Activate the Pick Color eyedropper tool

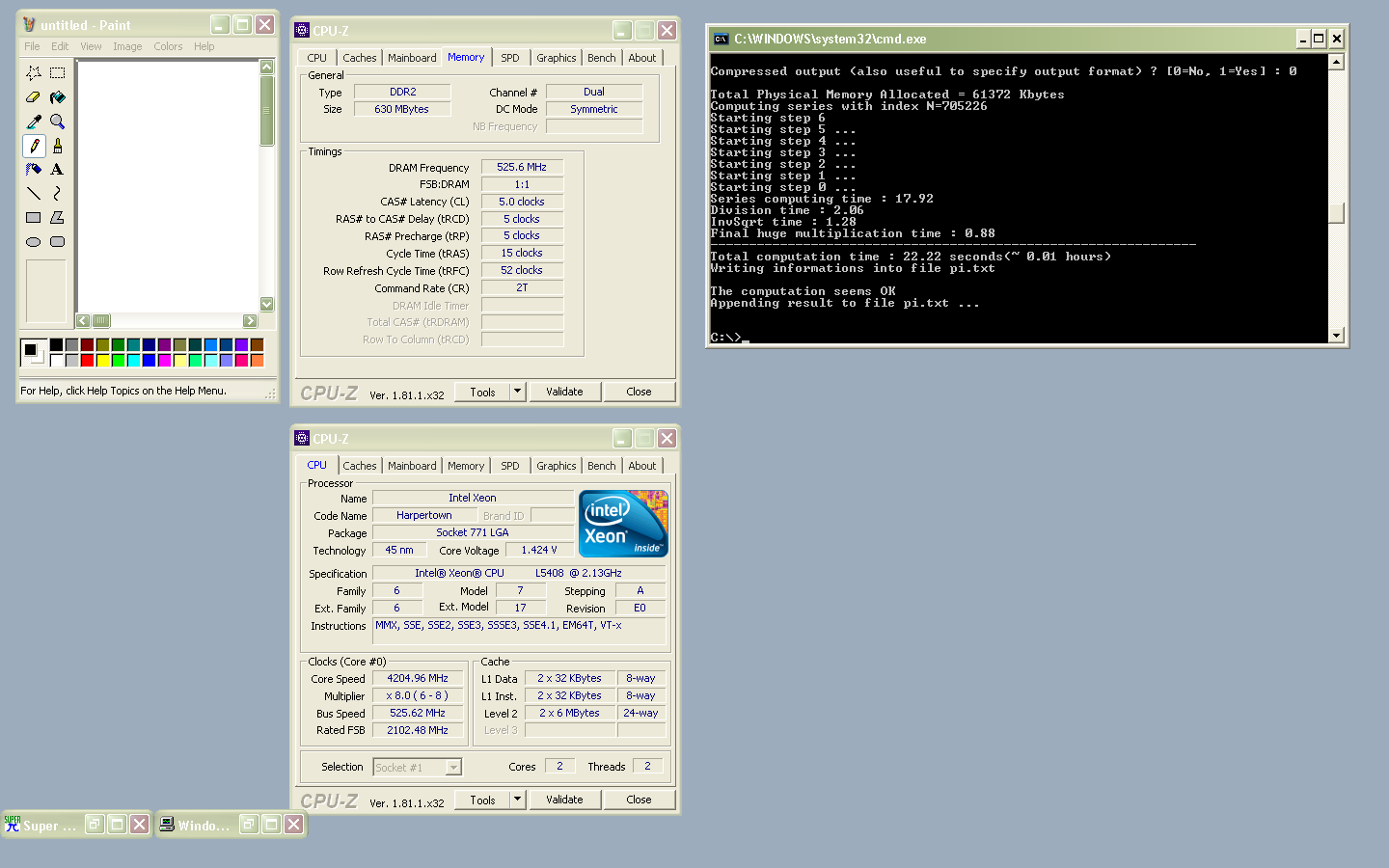click(34, 122)
